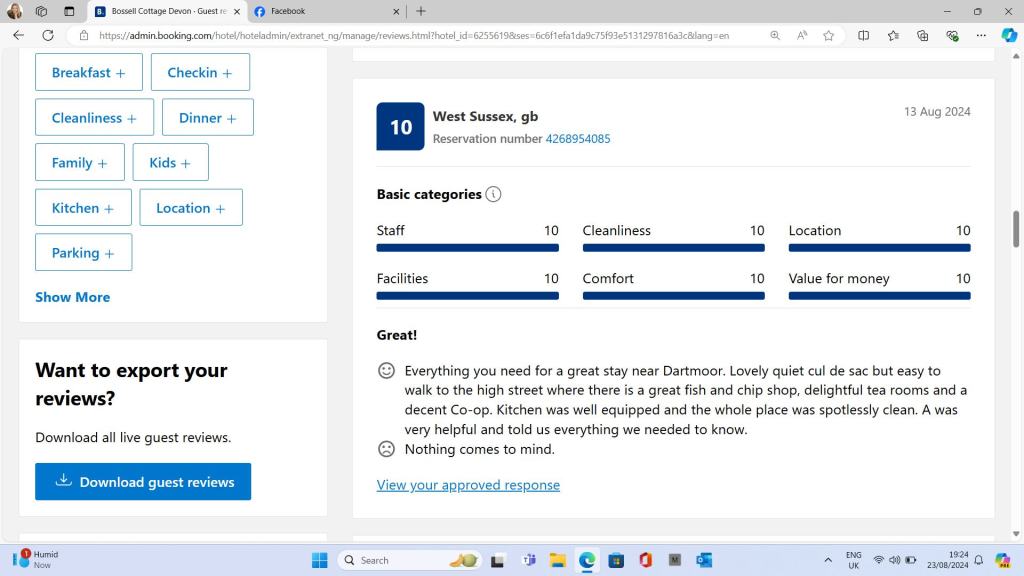
Task: Open Microsoft Teams from the taskbar
Action: tap(528, 560)
